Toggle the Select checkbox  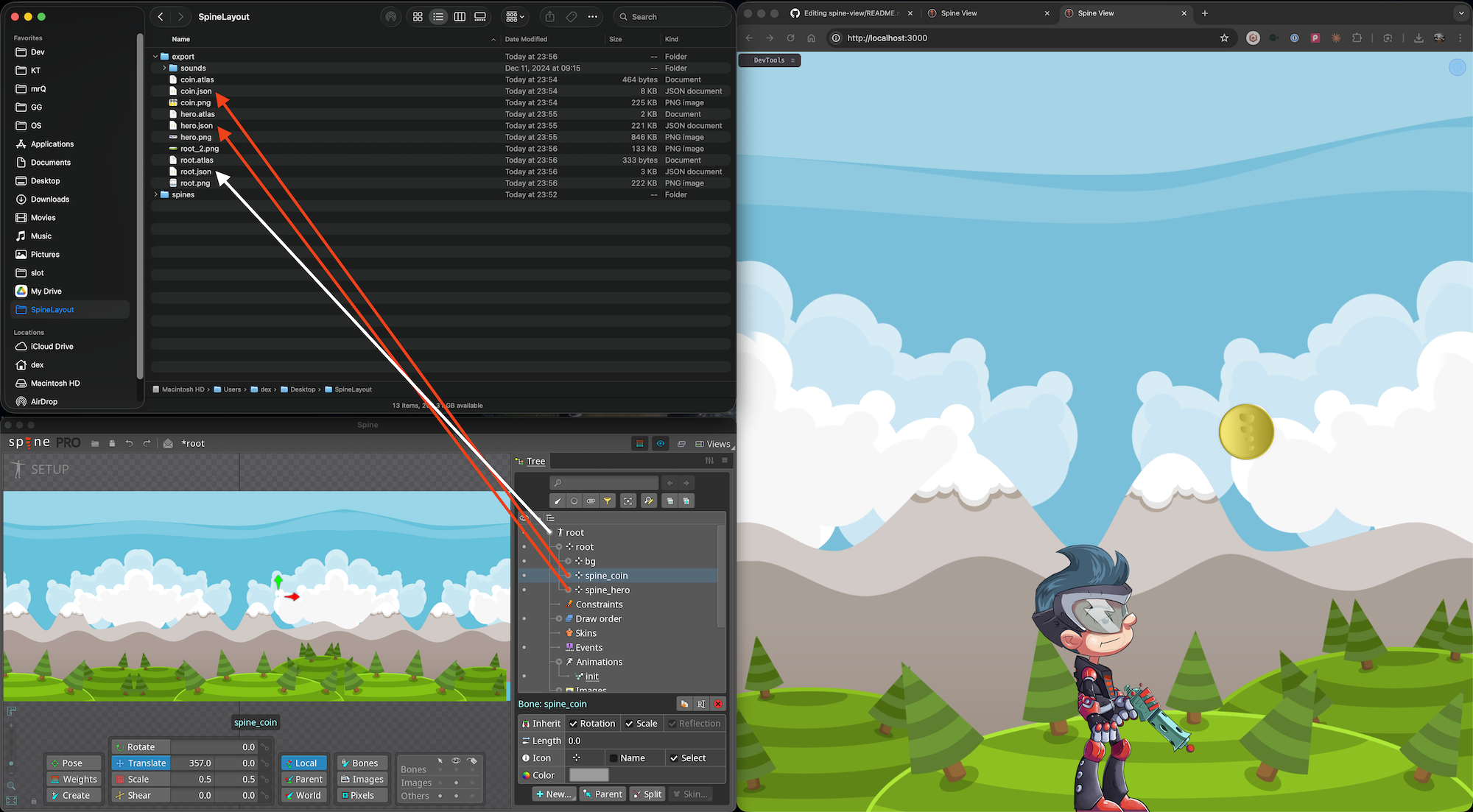tap(674, 758)
